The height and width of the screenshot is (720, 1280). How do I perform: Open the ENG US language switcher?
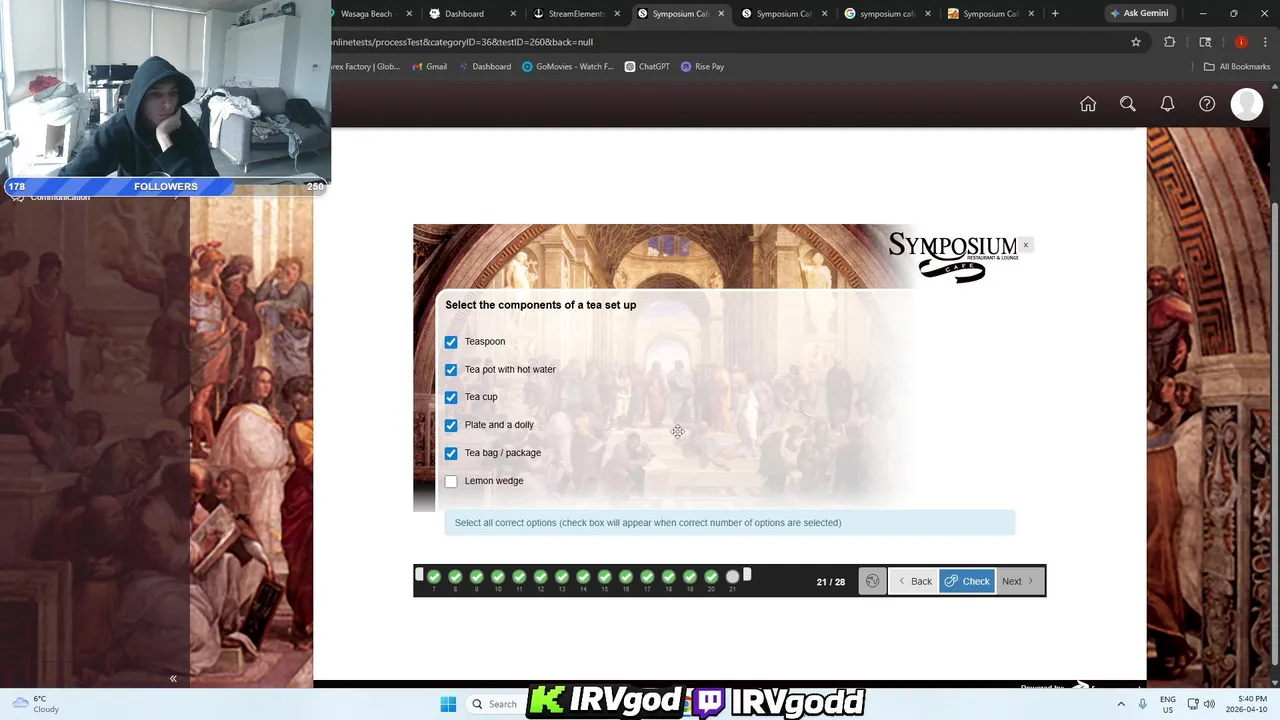pyautogui.click(x=1167, y=704)
